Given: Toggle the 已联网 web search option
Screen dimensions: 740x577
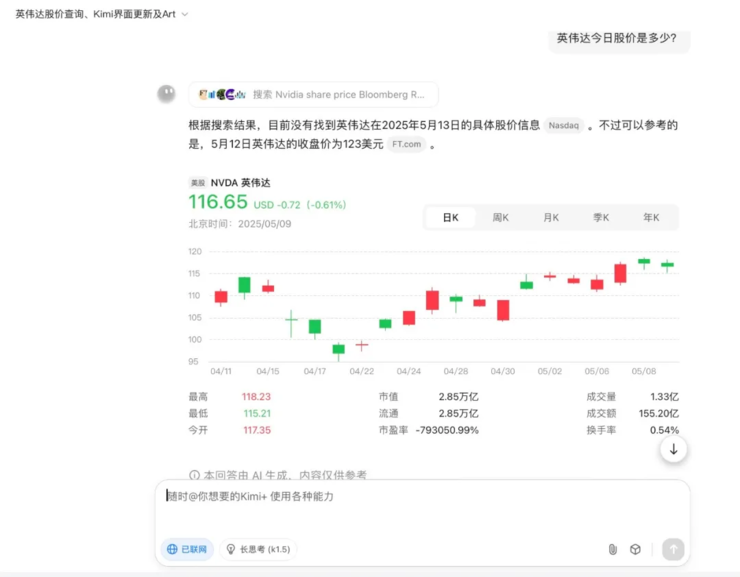Looking at the screenshot, I should click(187, 549).
